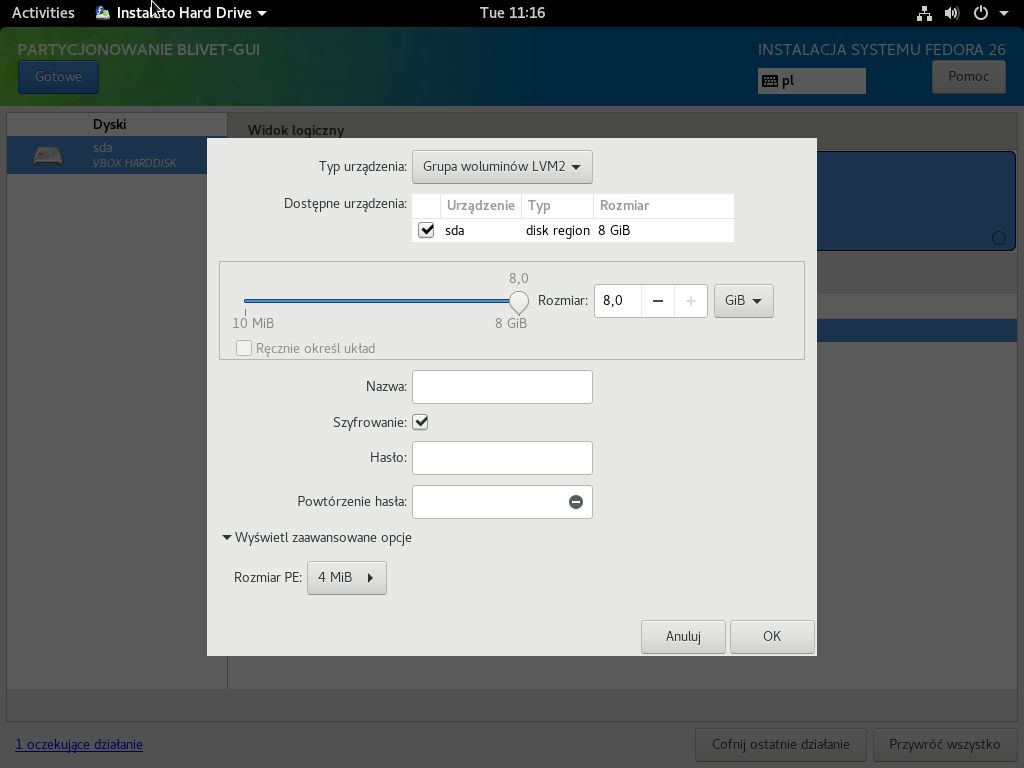Click the Pomoc help button

click(968, 76)
